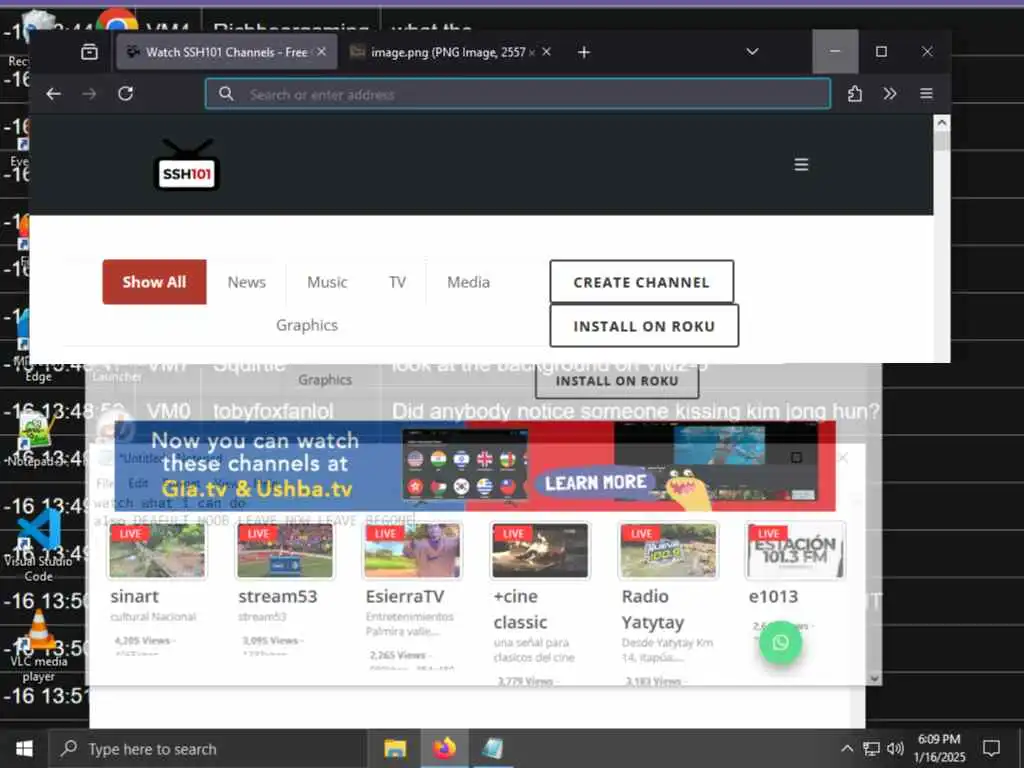The width and height of the screenshot is (1024, 768).
Task: Open the +cine classic channel thumbnail
Action: tap(540, 551)
